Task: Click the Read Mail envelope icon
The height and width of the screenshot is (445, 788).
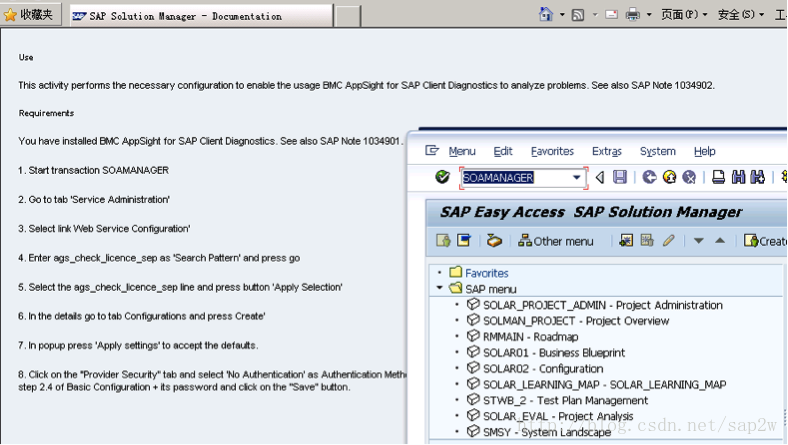Action: tap(611, 15)
